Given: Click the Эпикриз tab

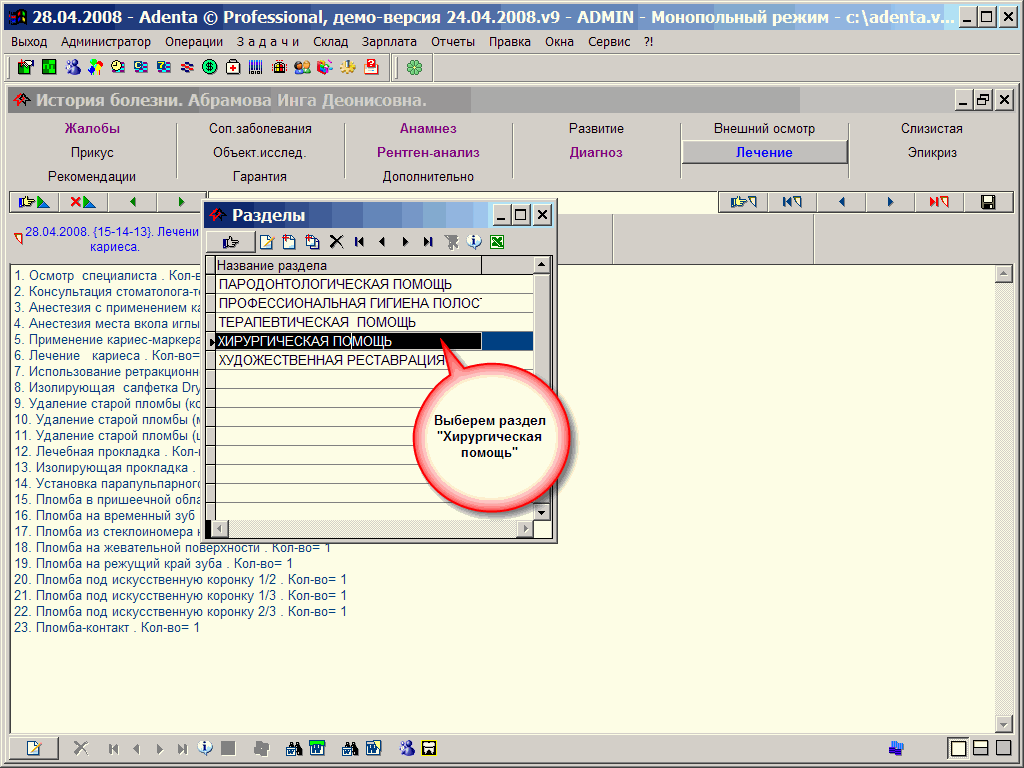Looking at the screenshot, I should [932, 153].
